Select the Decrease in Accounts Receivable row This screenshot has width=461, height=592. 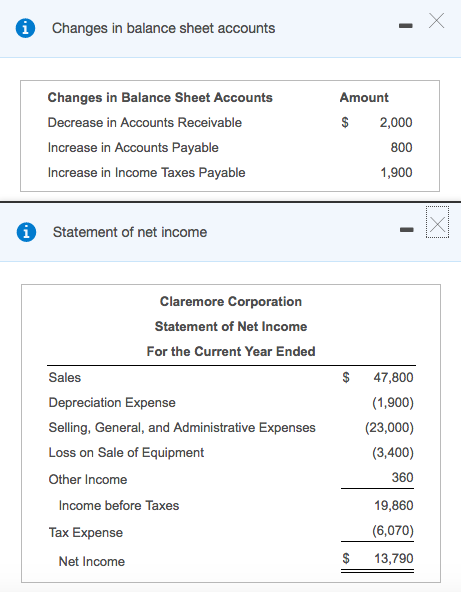[230, 123]
